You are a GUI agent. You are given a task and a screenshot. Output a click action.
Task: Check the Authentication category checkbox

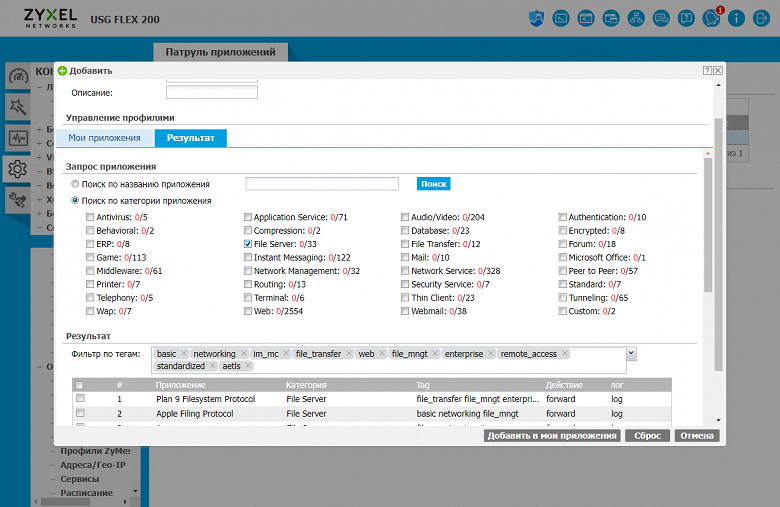(x=562, y=217)
